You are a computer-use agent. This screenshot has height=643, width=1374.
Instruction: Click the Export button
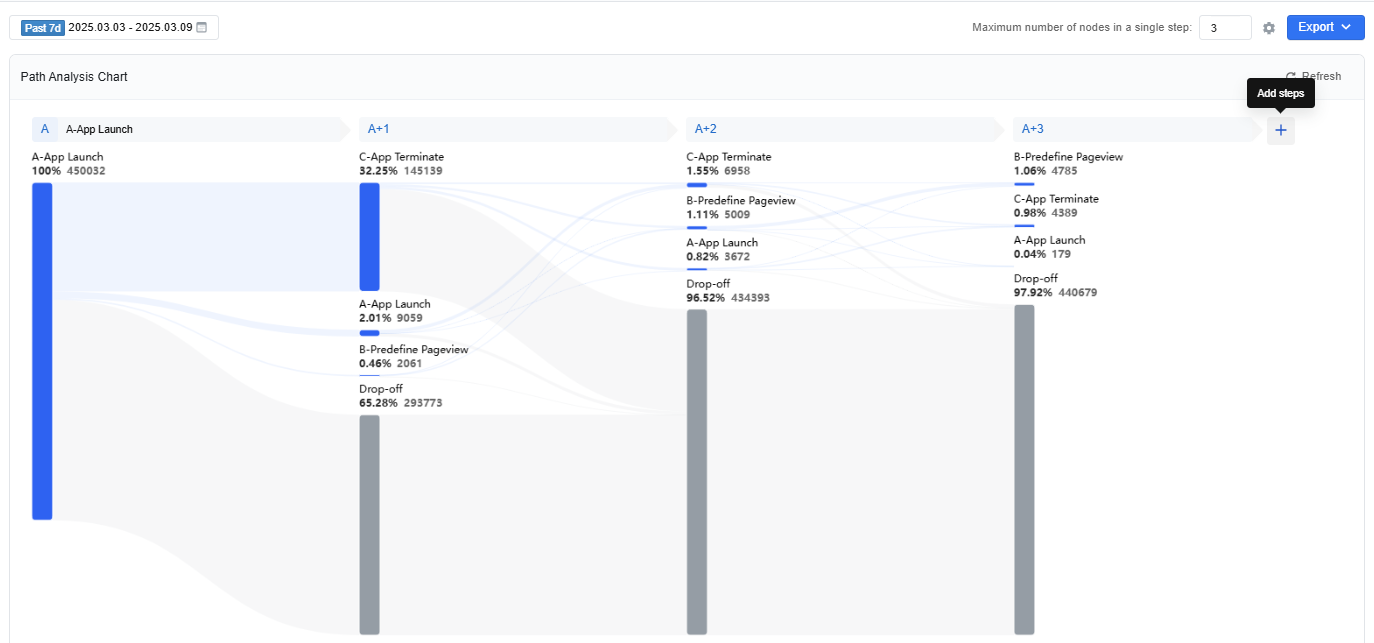[1325, 27]
